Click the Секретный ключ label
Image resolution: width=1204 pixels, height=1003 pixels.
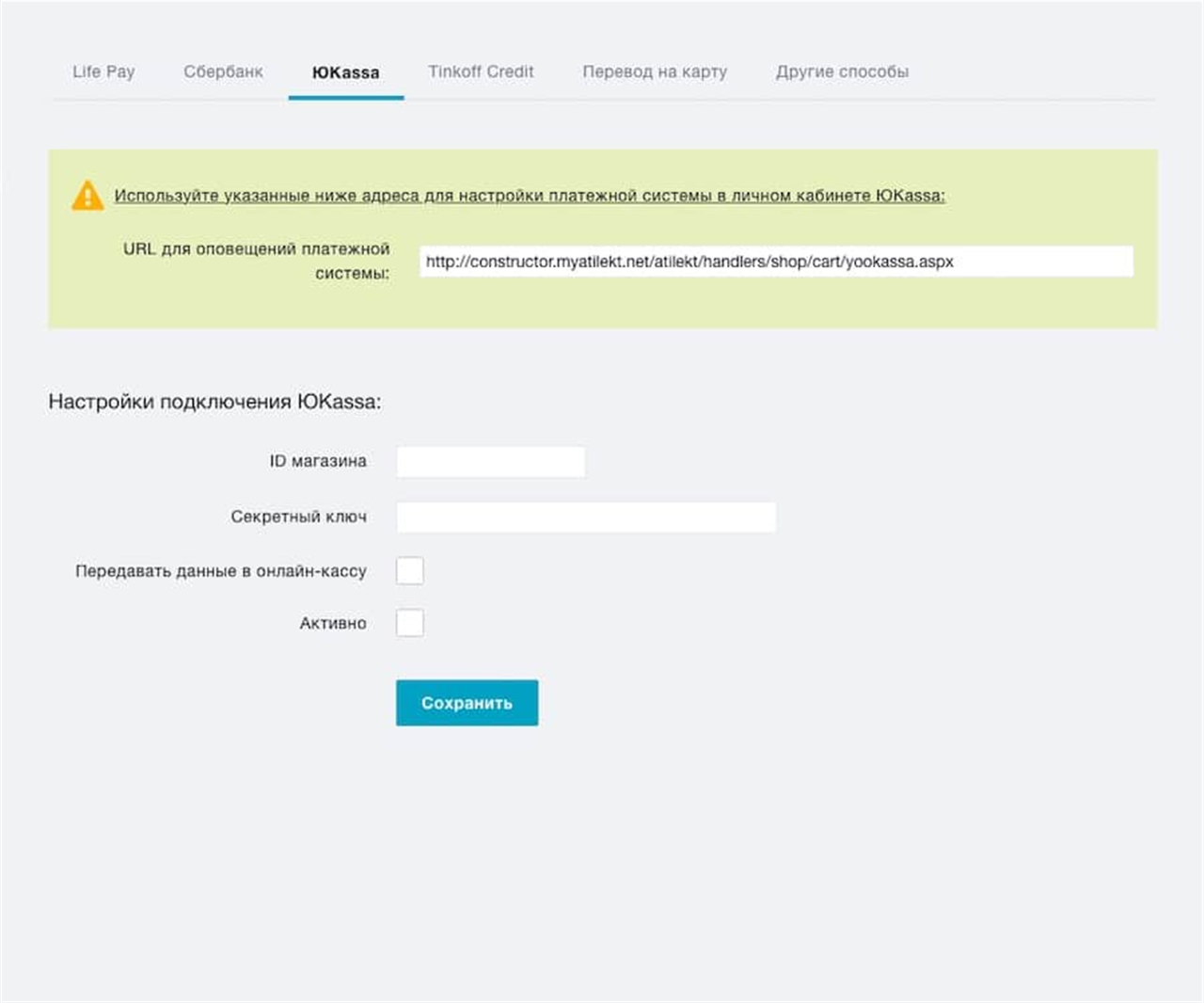coord(298,517)
